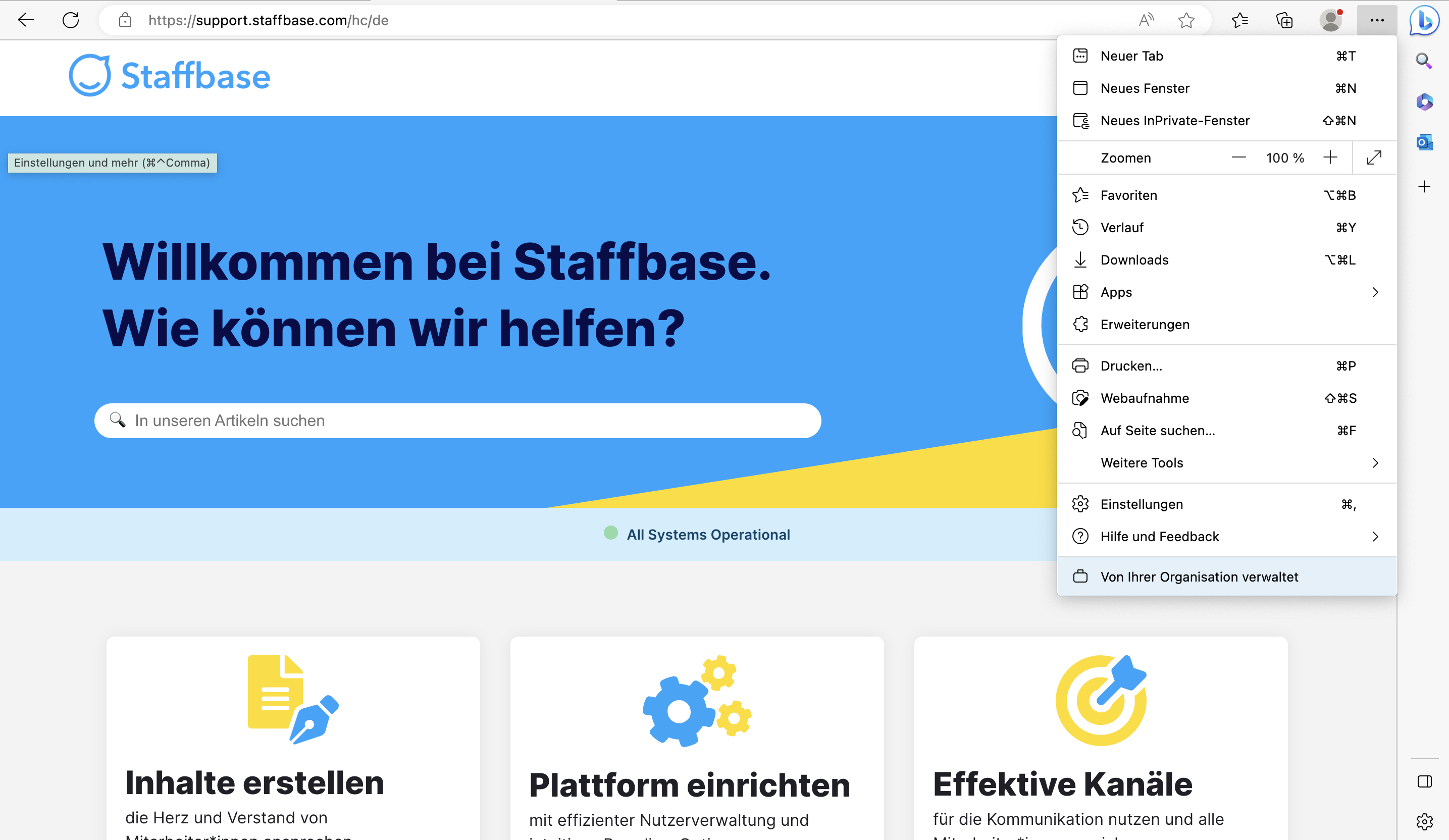Image resolution: width=1449 pixels, height=840 pixels.
Task: Open the Inhalte erstellen heading
Action: click(255, 783)
